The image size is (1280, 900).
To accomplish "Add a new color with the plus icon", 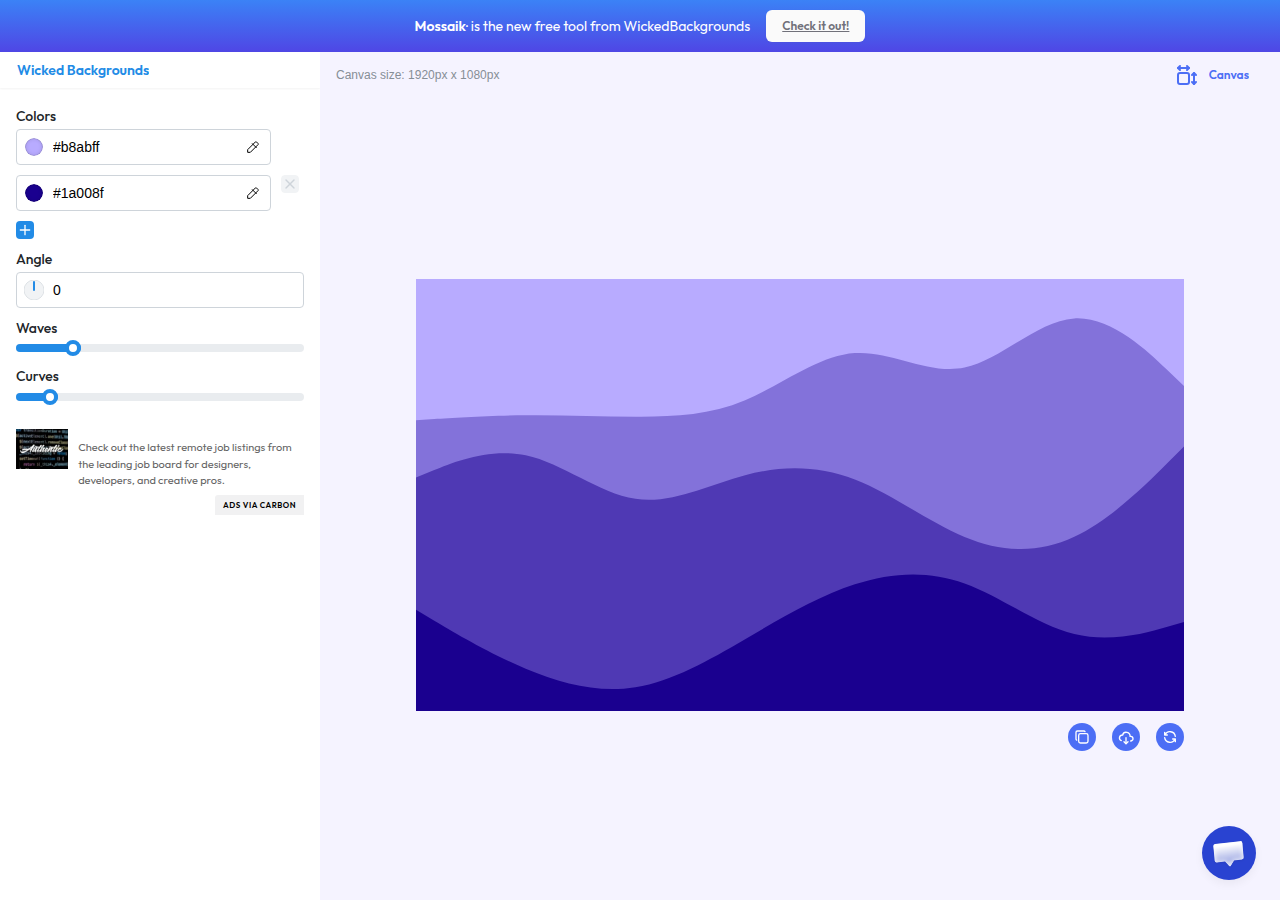I will (25, 230).
